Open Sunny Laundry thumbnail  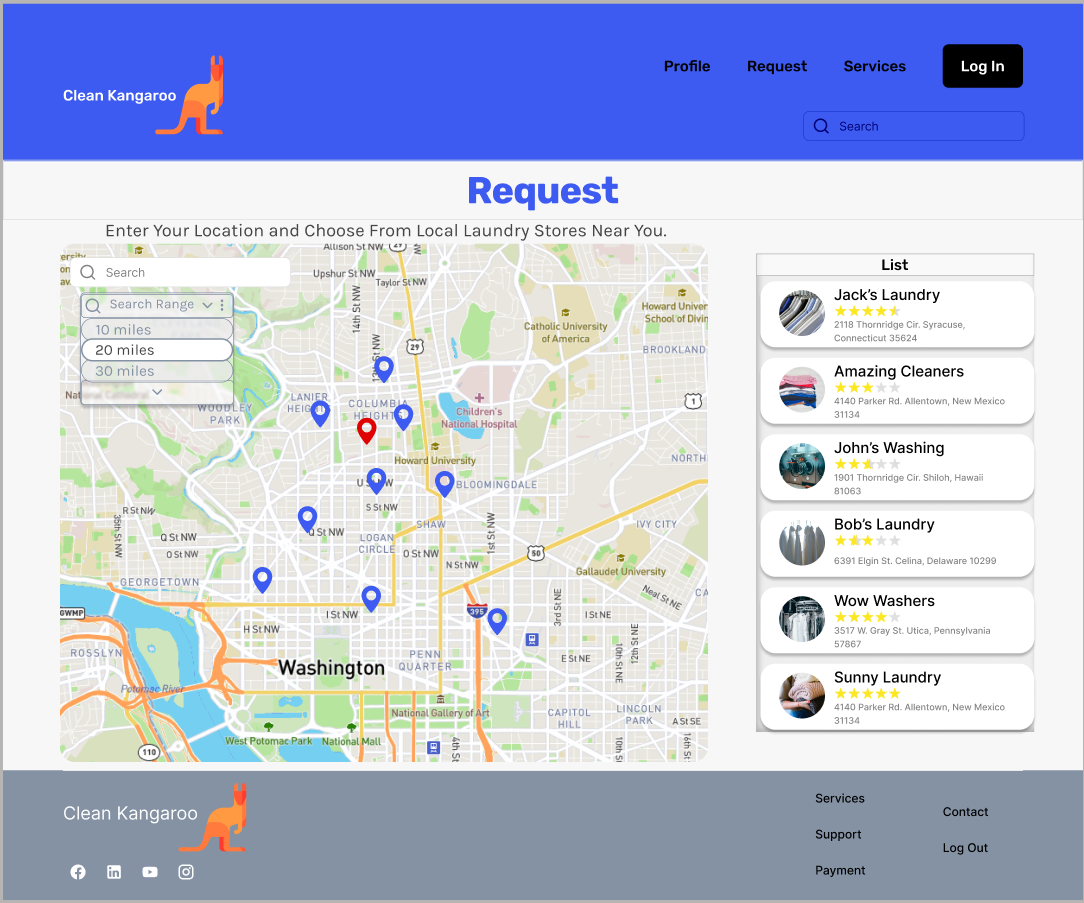click(801, 696)
